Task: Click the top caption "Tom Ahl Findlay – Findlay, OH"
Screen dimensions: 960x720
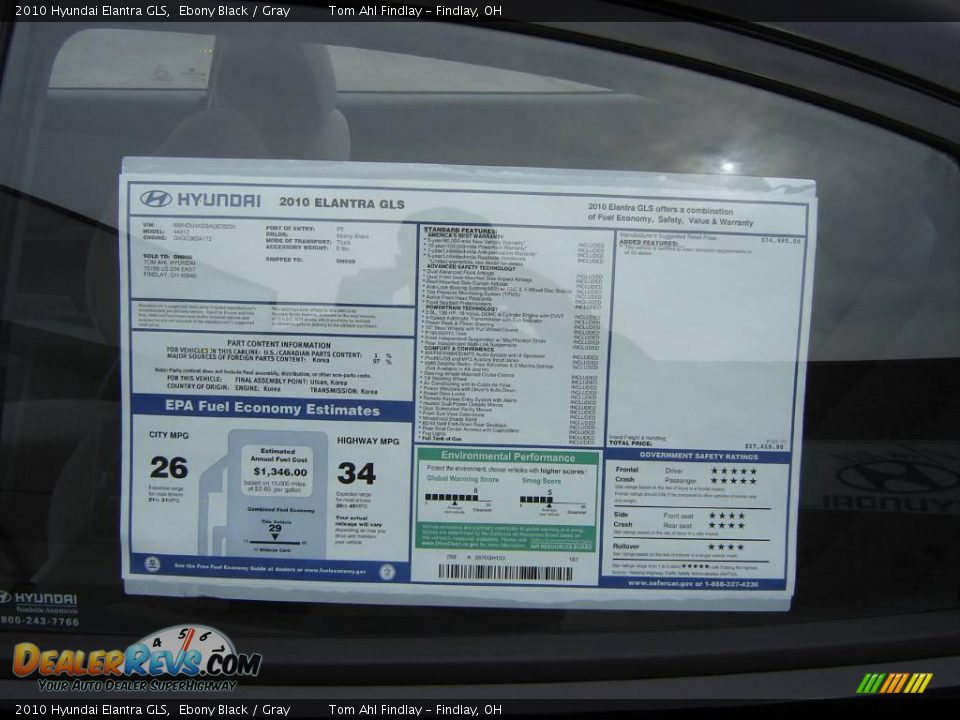Action: 415,10
